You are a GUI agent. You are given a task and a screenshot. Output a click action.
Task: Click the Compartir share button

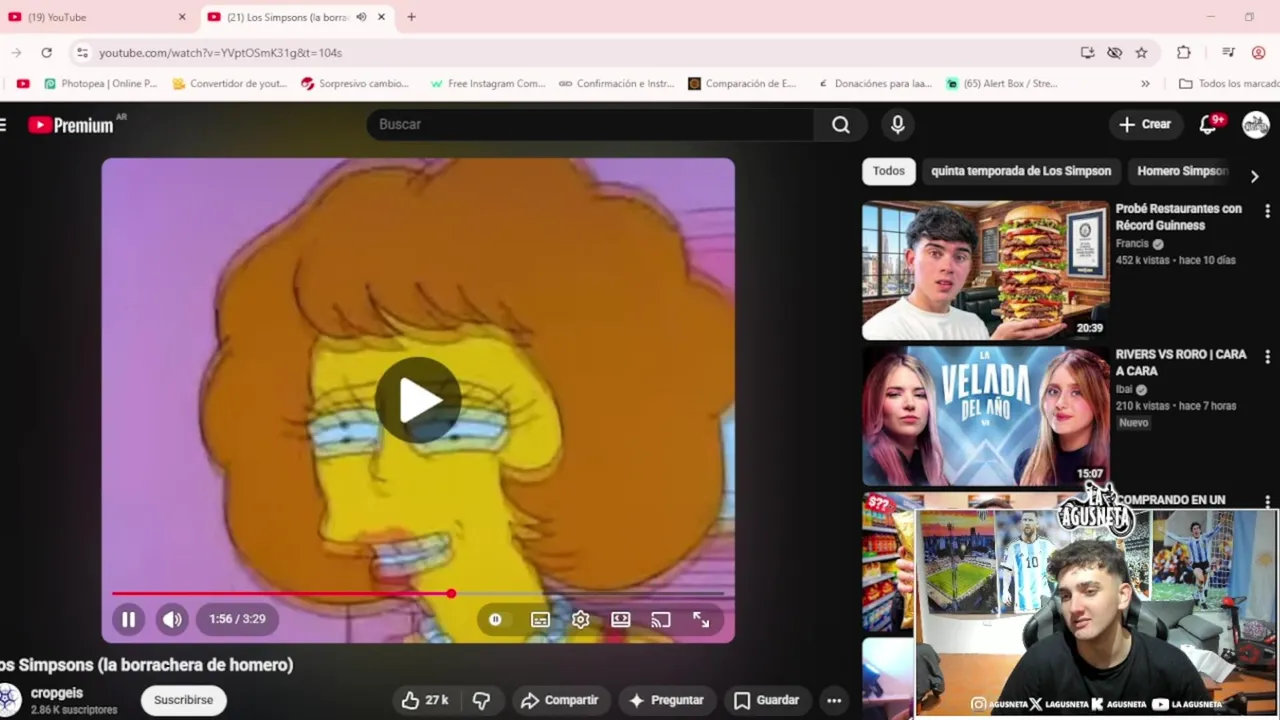click(x=559, y=700)
